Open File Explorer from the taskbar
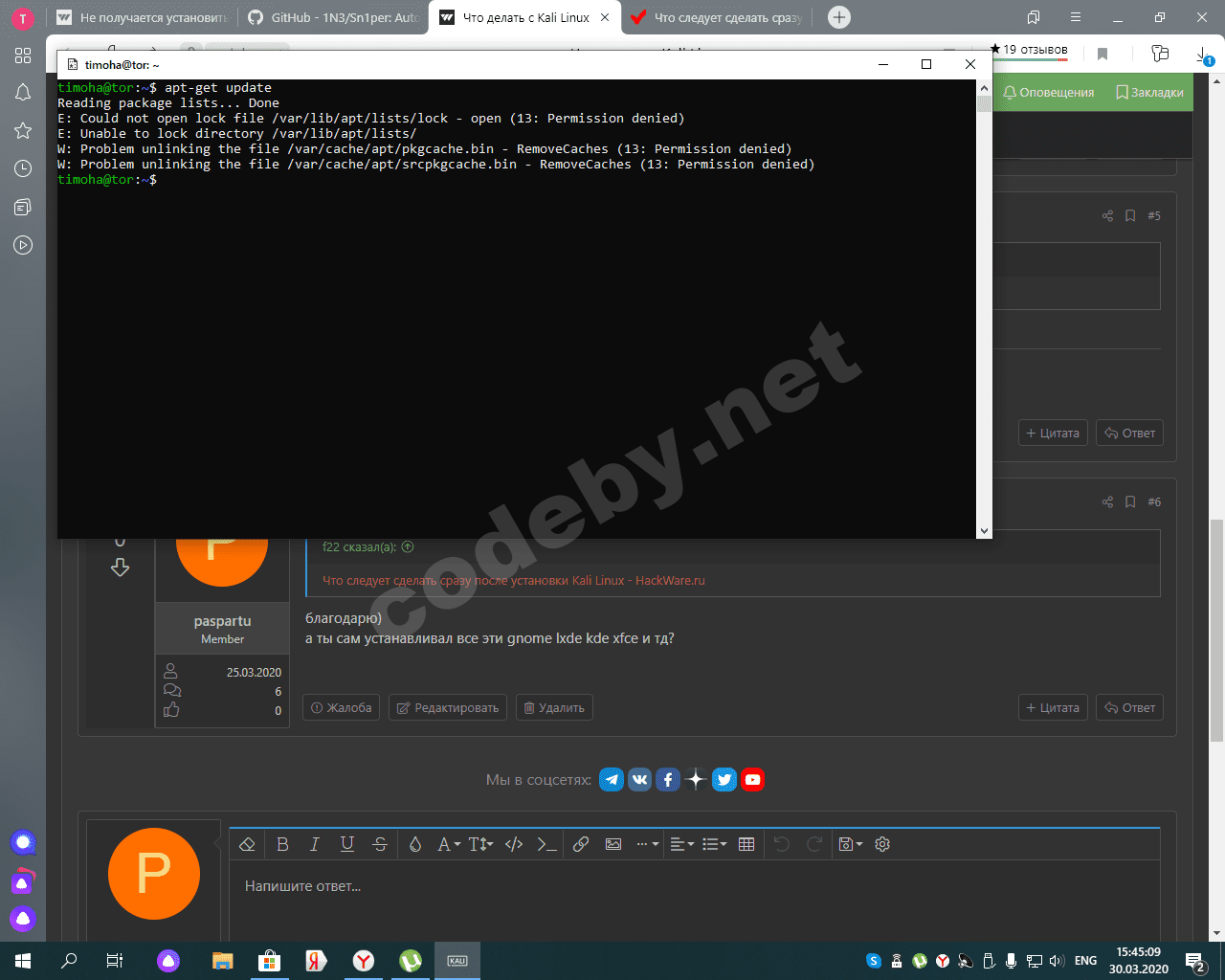This screenshot has height=980, width=1225. coord(222,961)
